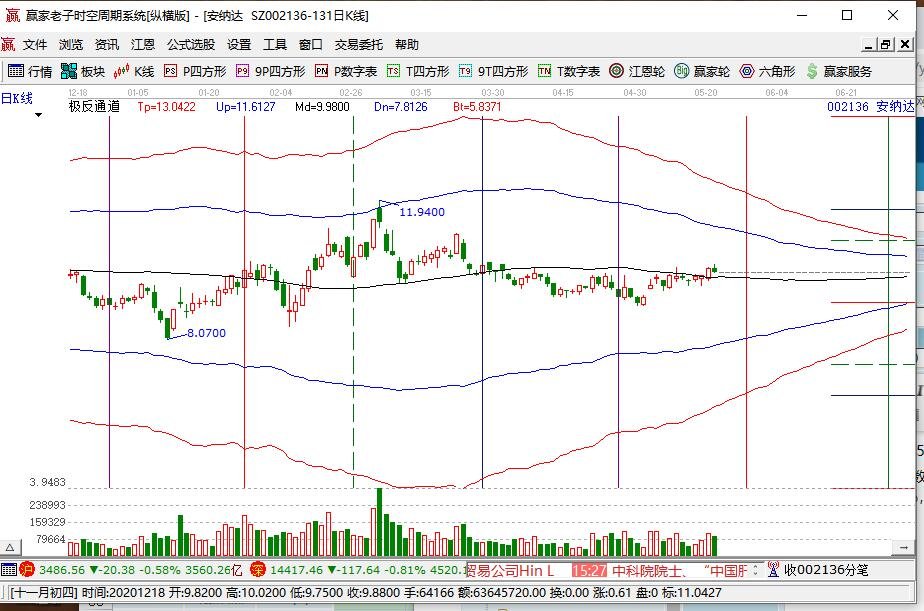
Task: Minimize the inner child chart window
Action: (868, 44)
